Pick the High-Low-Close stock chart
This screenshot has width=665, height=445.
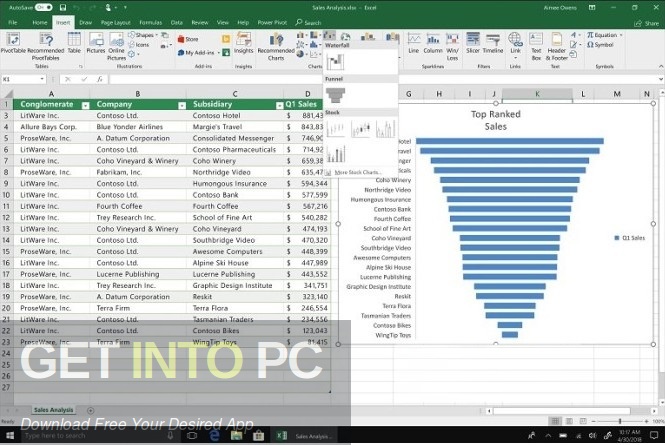point(335,129)
